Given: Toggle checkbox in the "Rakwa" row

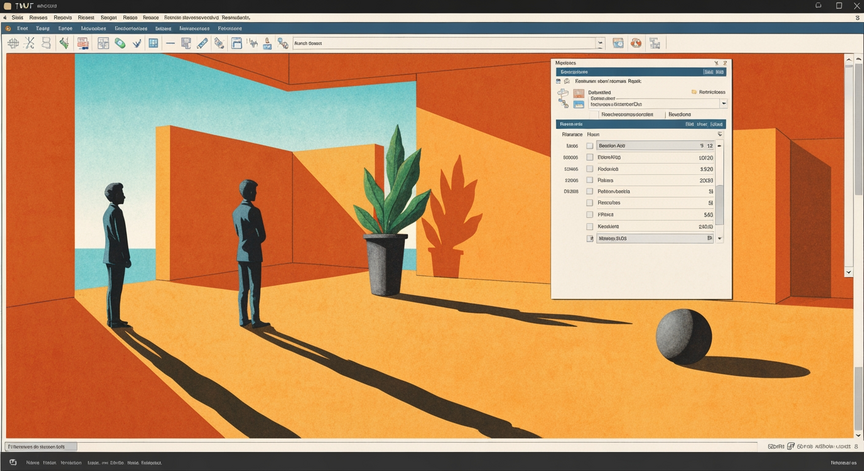Looking at the screenshot, I should 590,180.
